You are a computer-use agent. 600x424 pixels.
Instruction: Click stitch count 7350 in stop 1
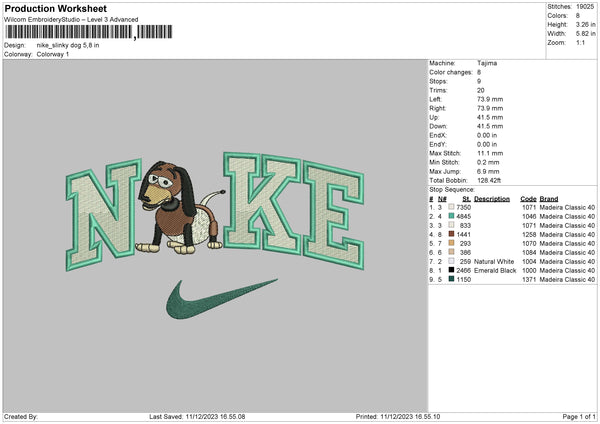pyautogui.click(x=463, y=207)
